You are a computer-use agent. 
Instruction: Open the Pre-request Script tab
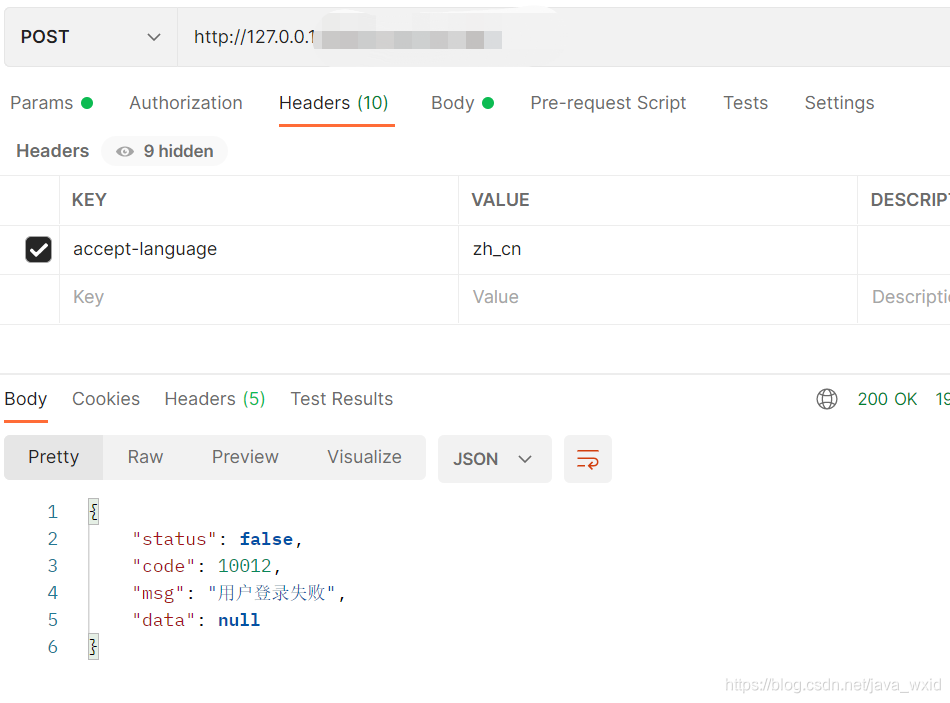pyautogui.click(x=608, y=103)
